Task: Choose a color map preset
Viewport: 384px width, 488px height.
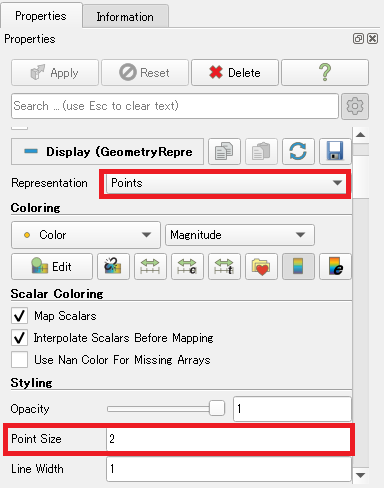Action: pyautogui.click(x=261, y=266)
